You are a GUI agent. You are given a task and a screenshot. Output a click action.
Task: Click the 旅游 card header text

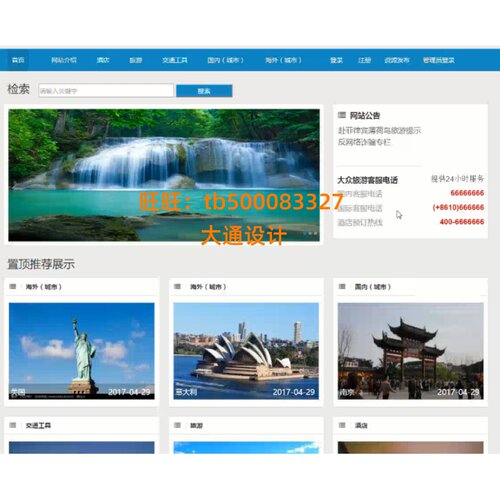click(x=196, y=425)
